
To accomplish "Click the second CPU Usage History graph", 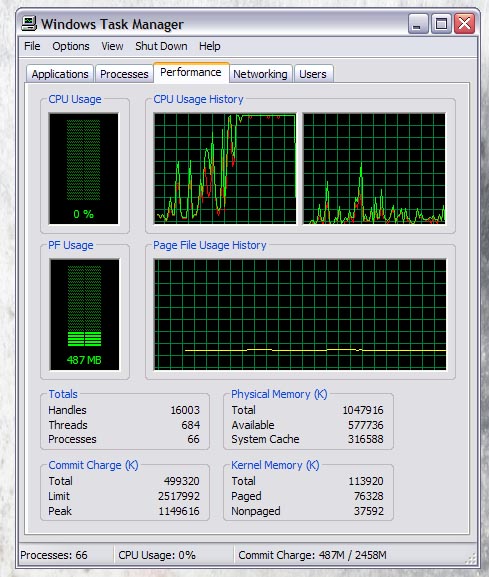I will pyautogui.click(x=374, y=169).
